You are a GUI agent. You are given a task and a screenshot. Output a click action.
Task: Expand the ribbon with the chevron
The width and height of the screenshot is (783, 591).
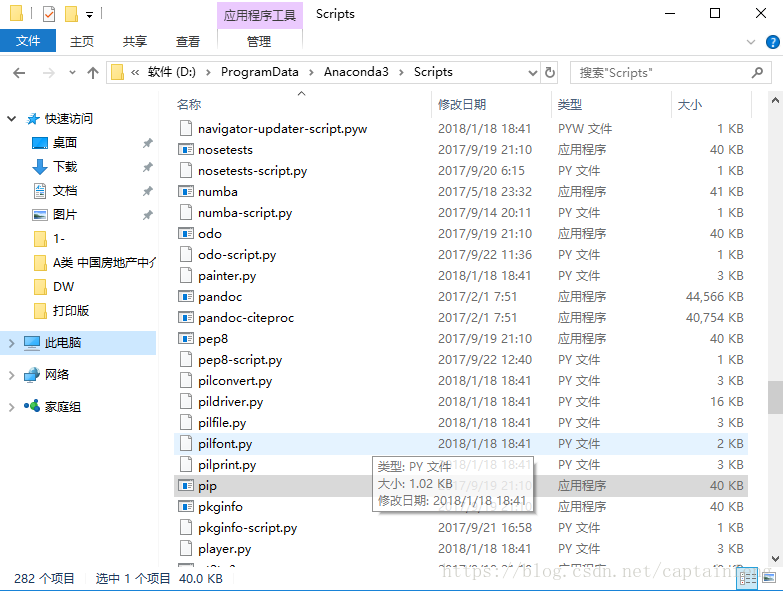coord(750,42)
